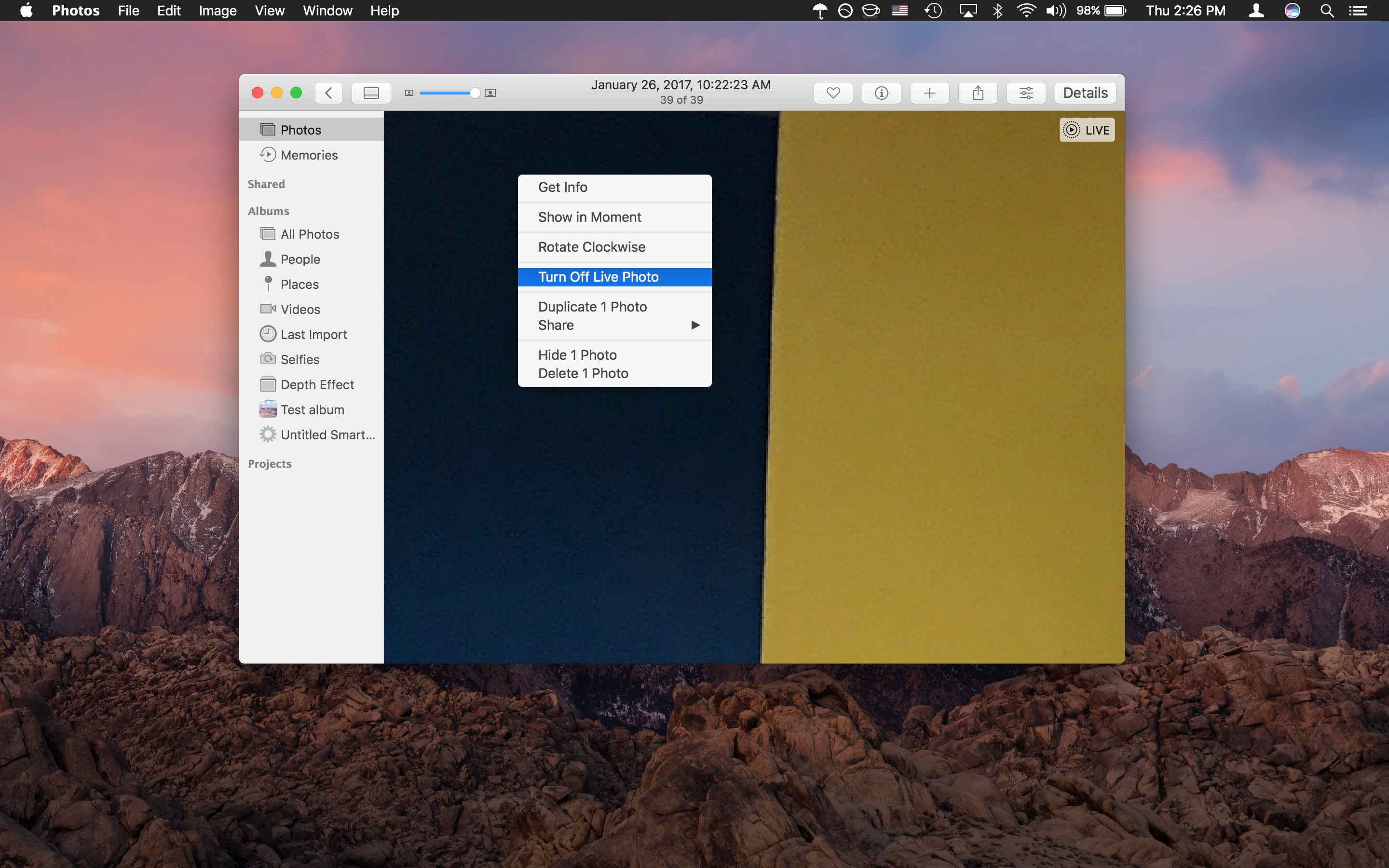Open the Image menu in the menu bar

(217, 10)
